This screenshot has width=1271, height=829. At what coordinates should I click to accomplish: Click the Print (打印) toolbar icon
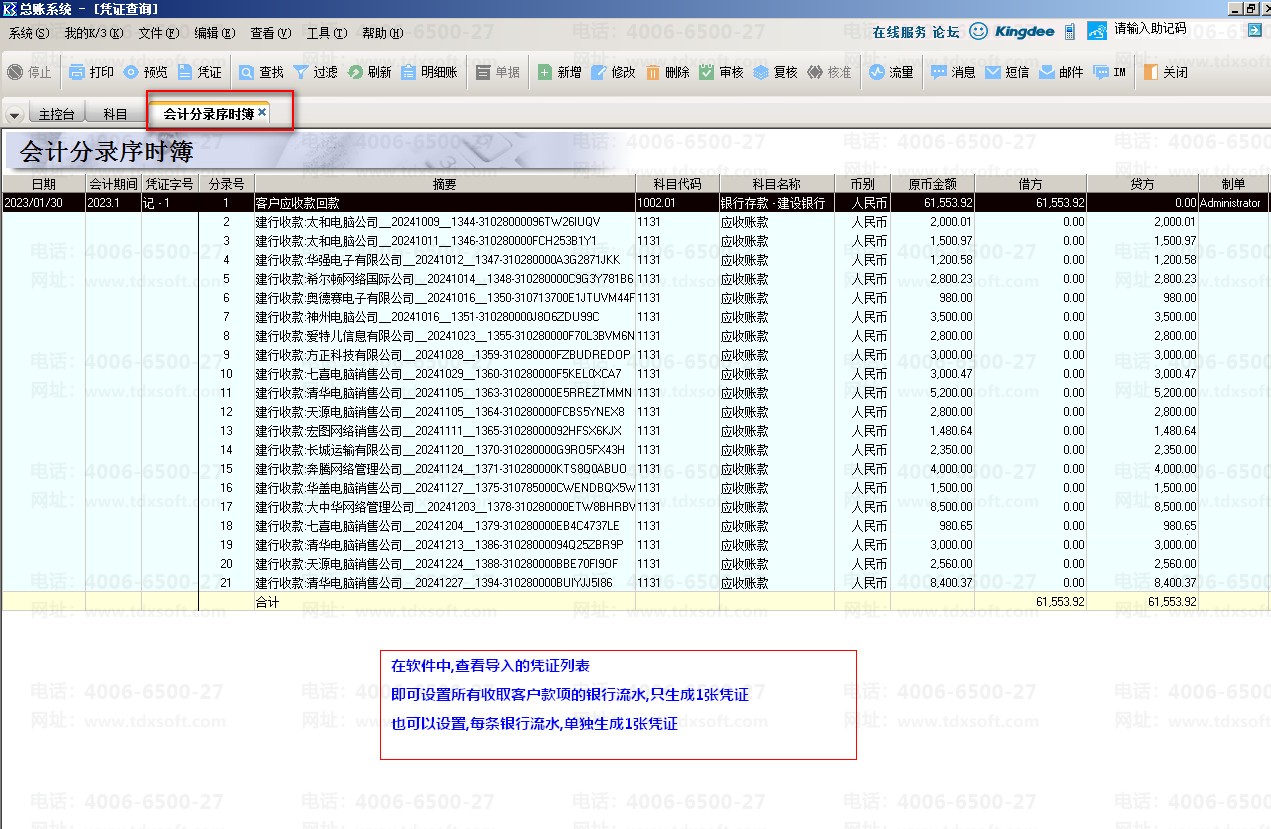[x=91, y=72]
